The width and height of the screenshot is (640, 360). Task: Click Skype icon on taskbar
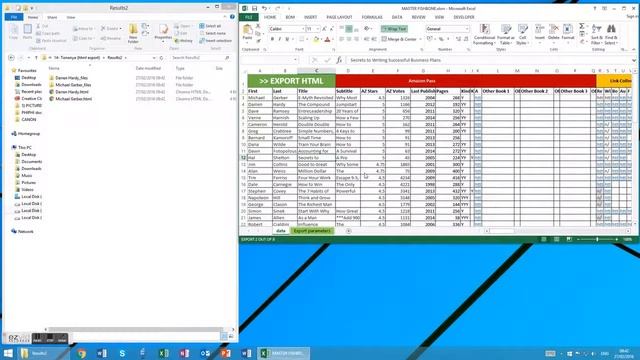pyautogui.click(x=122, y=353)
